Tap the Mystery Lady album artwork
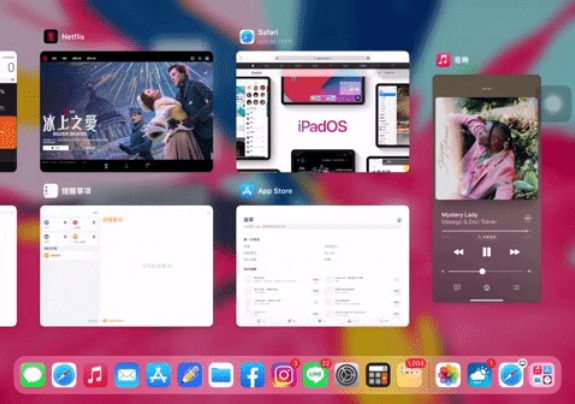 coord(487,148)
